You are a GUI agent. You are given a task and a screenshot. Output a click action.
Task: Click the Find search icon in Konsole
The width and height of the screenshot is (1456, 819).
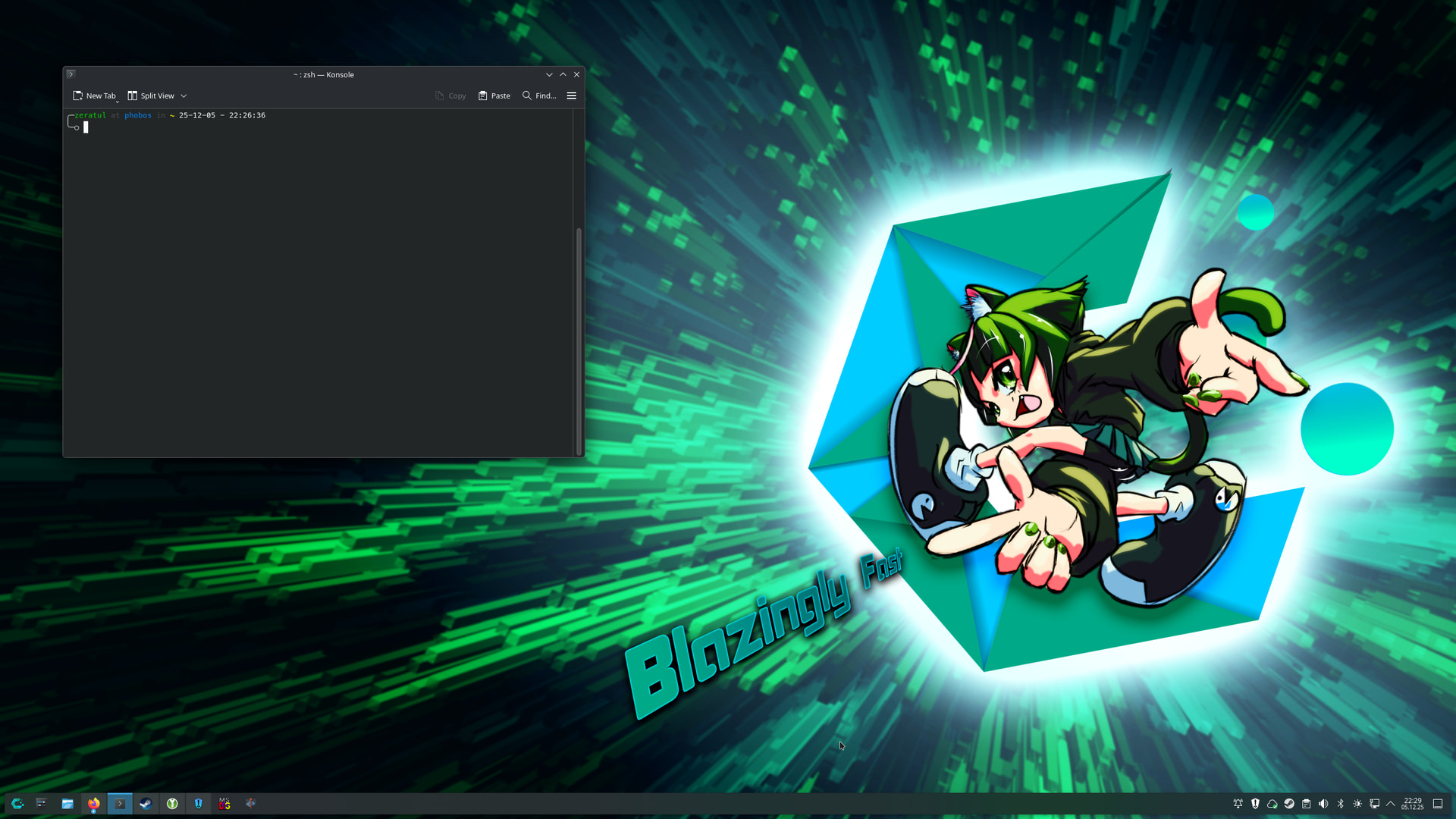(x=527, y=96)
